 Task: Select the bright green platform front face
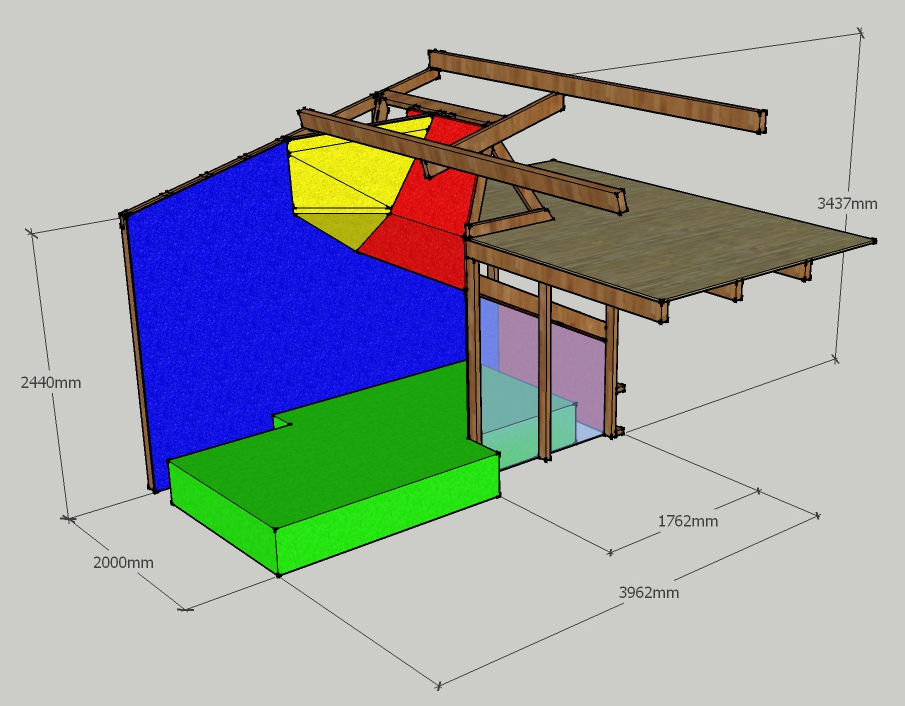tap(390, 515)
